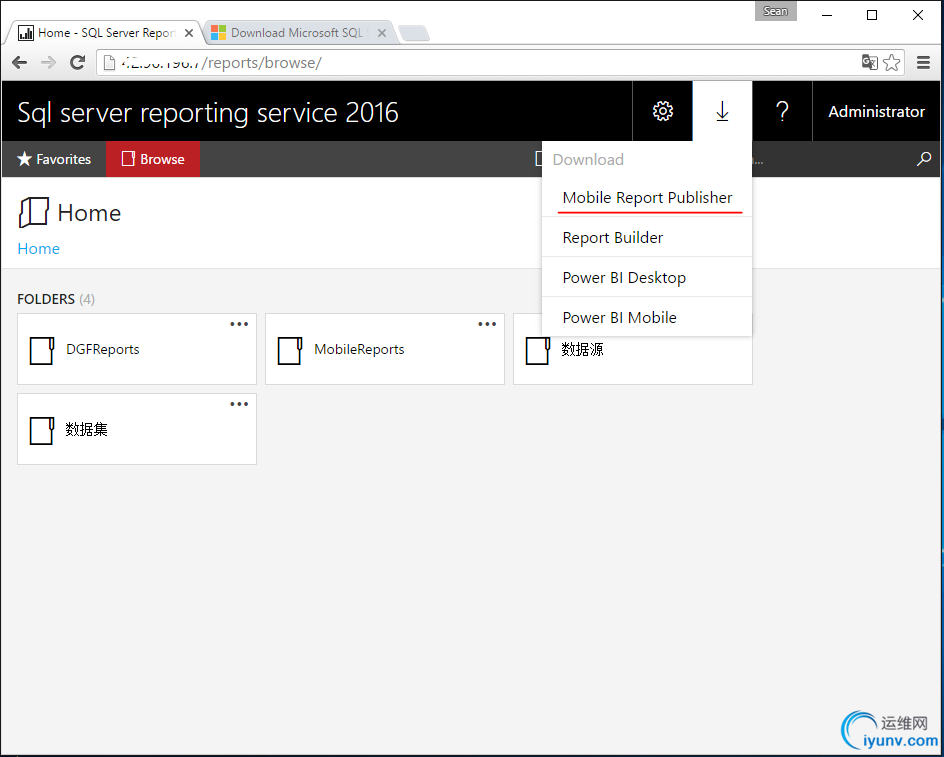Open the 数据集 folder icon

pos(42,431)
